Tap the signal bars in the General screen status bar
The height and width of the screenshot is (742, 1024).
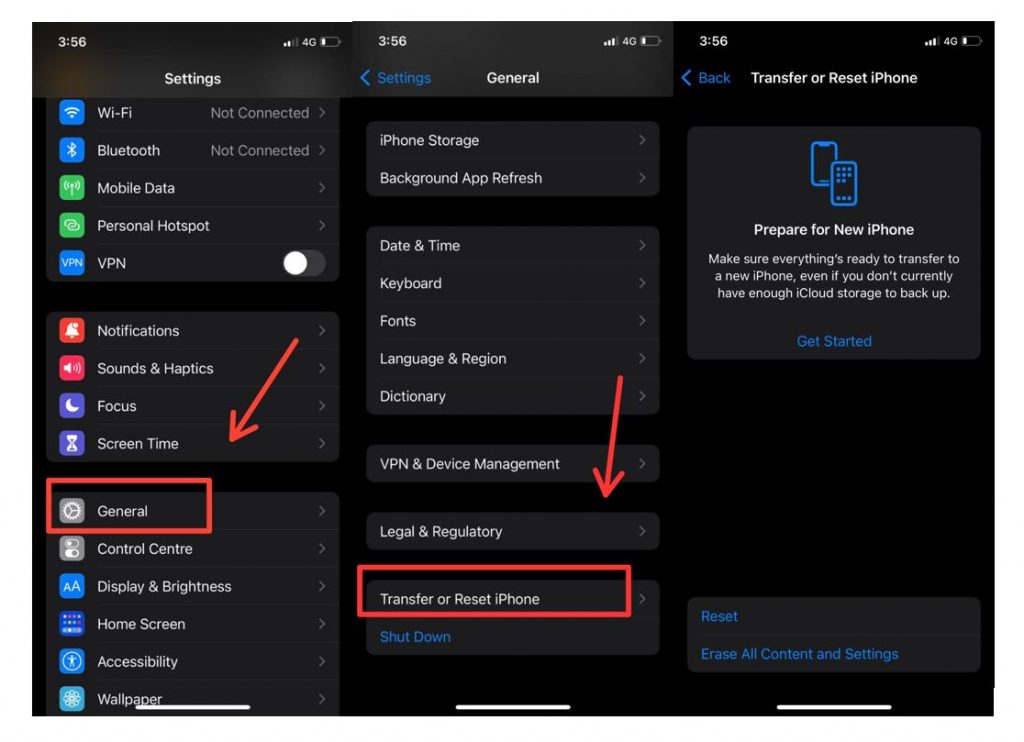point(610,41)
